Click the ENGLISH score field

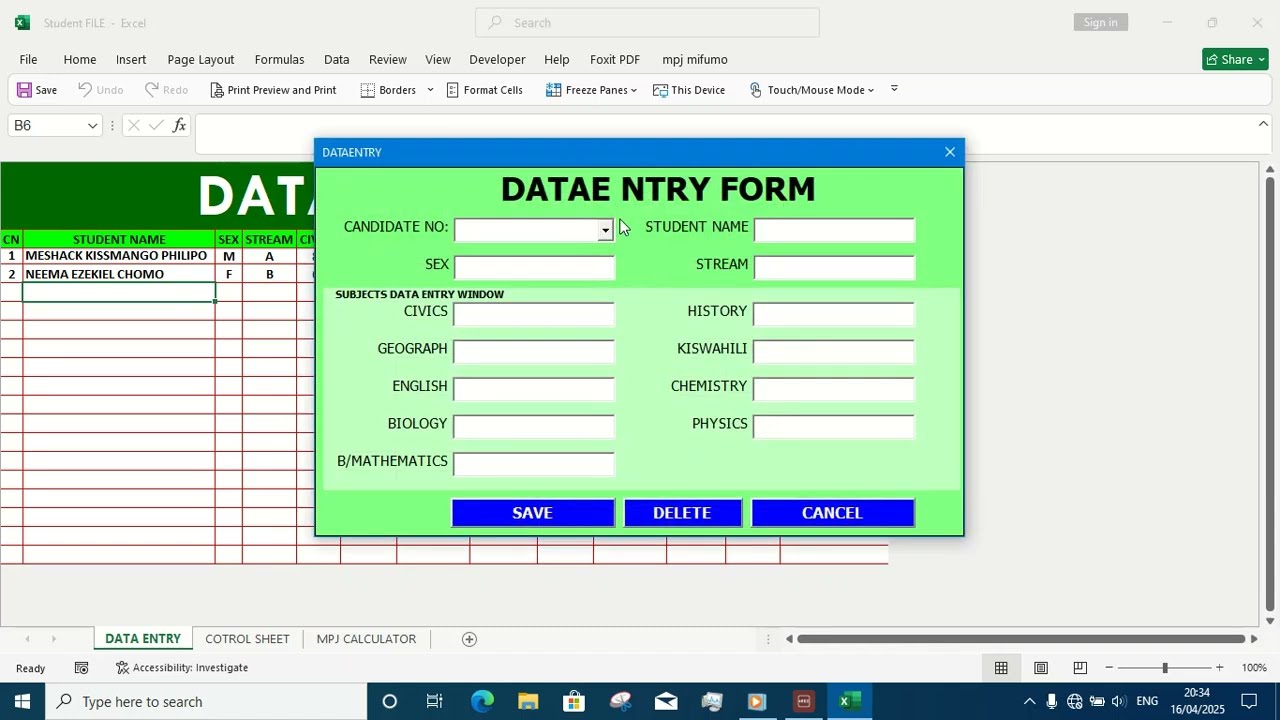tap(534, 389)
